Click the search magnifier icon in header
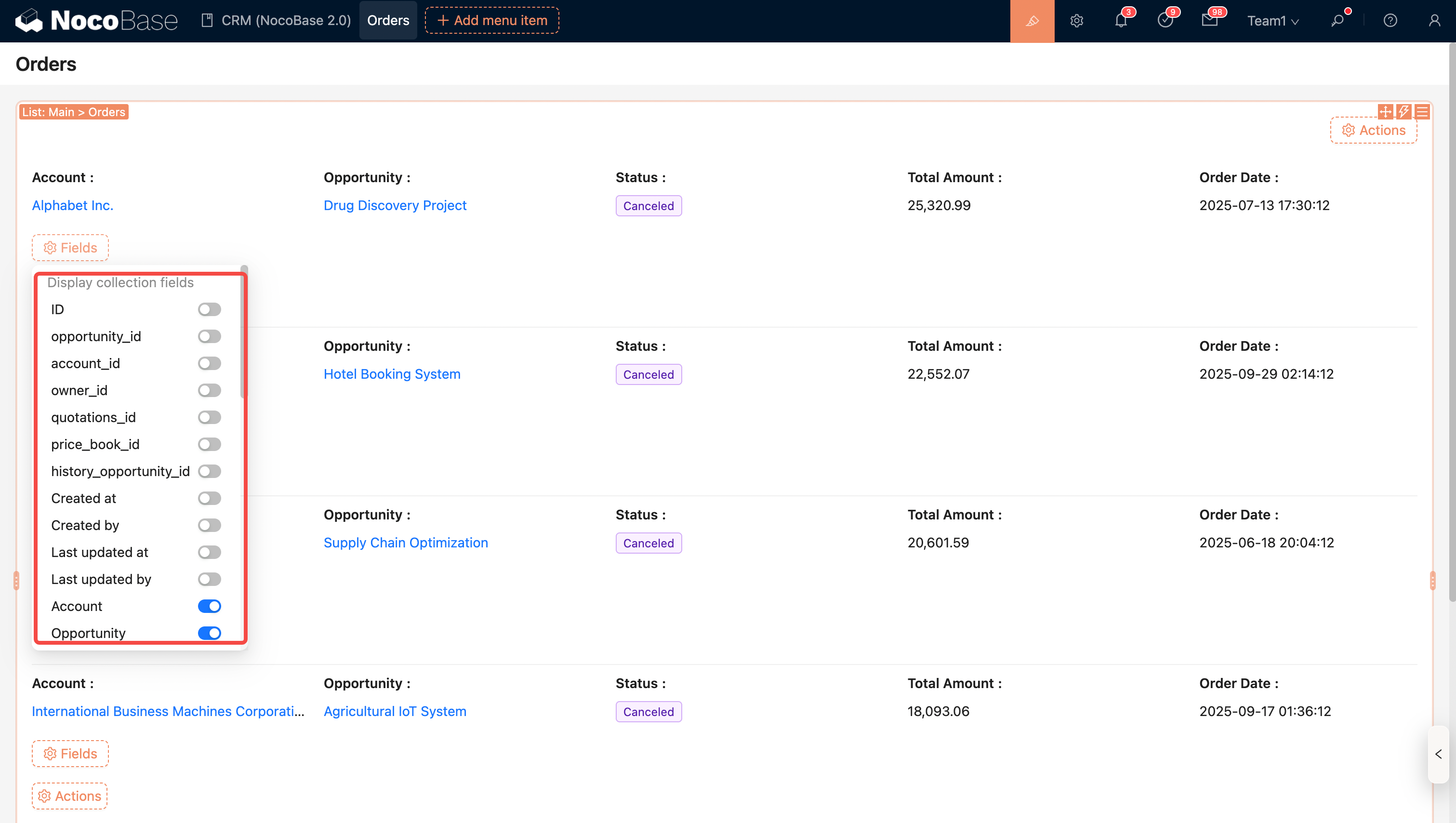The image size is (1456, 823). click(1337, 21)
